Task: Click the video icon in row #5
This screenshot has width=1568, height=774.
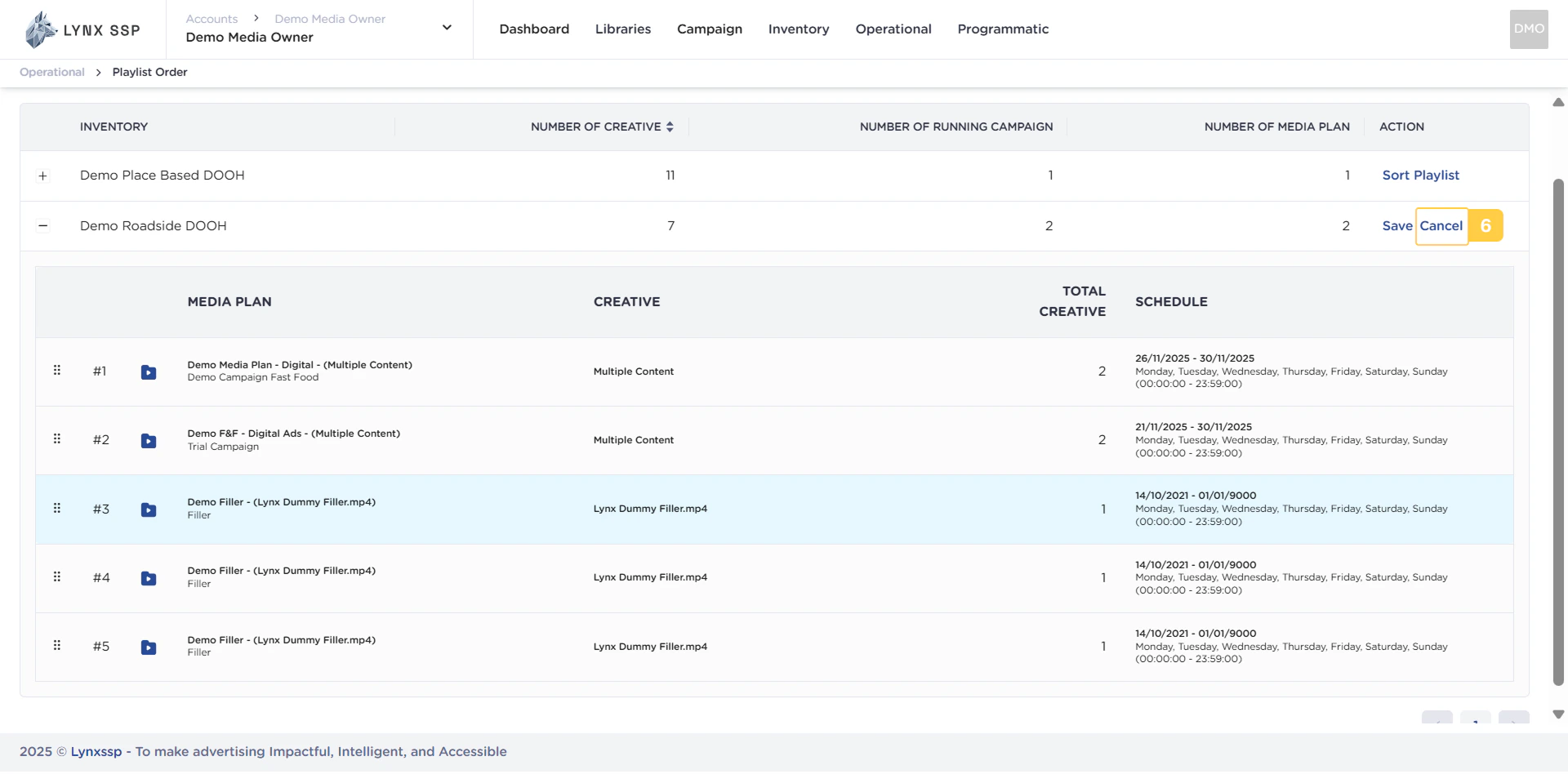Action: tap(149, 647)
